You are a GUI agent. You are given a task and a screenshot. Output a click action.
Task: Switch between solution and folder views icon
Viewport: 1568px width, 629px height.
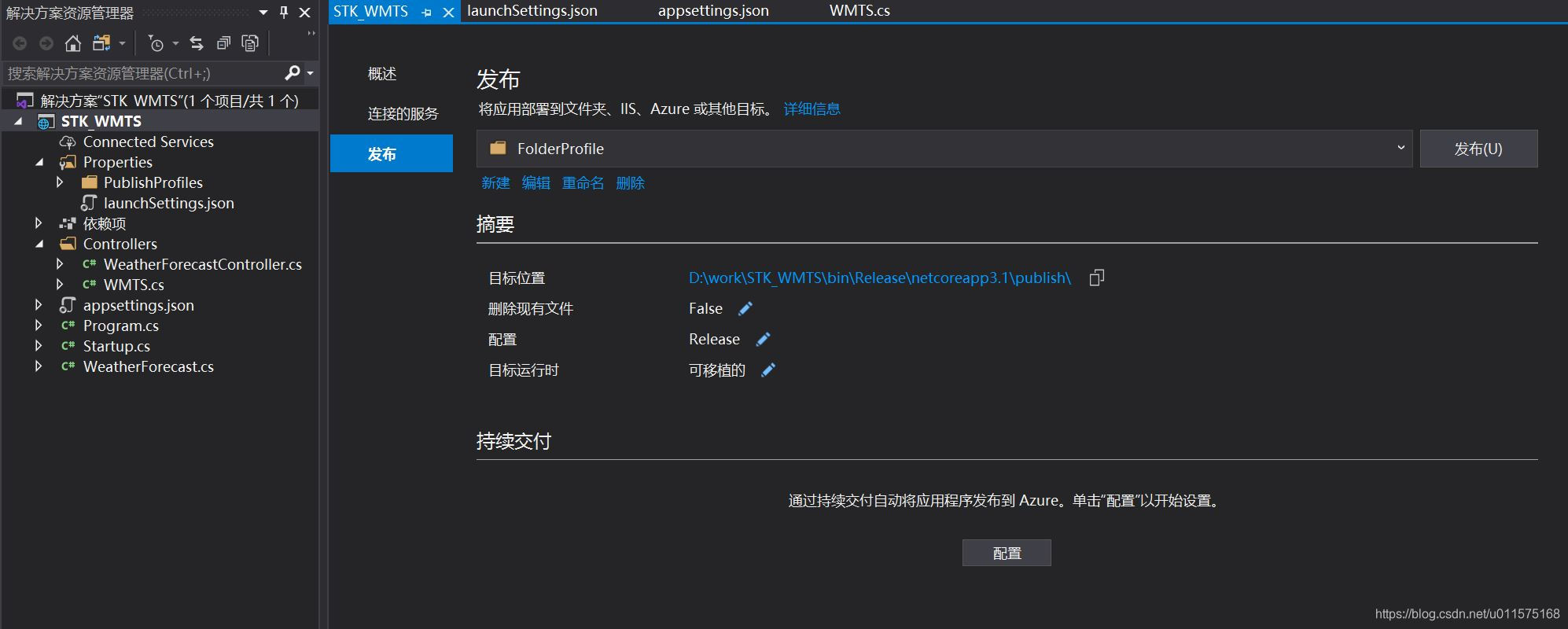coord(101,43)
